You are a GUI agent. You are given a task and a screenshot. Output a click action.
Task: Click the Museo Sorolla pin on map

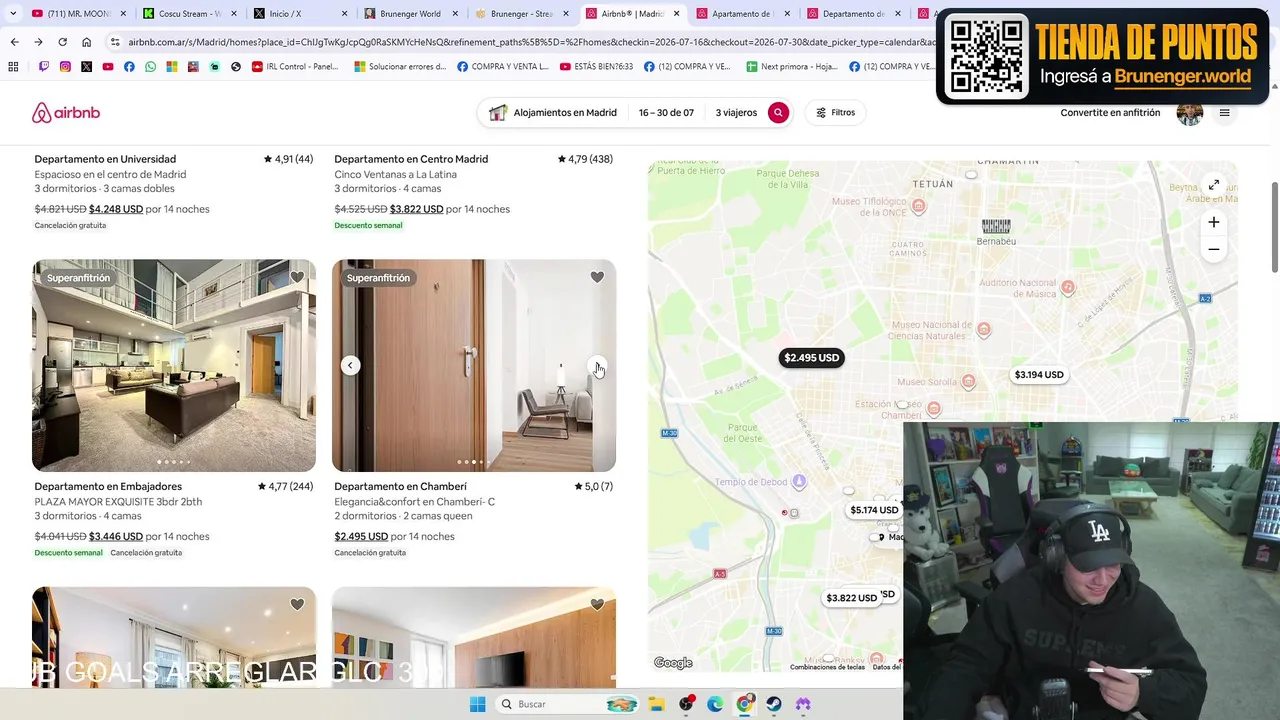click(x=968, y=381)
